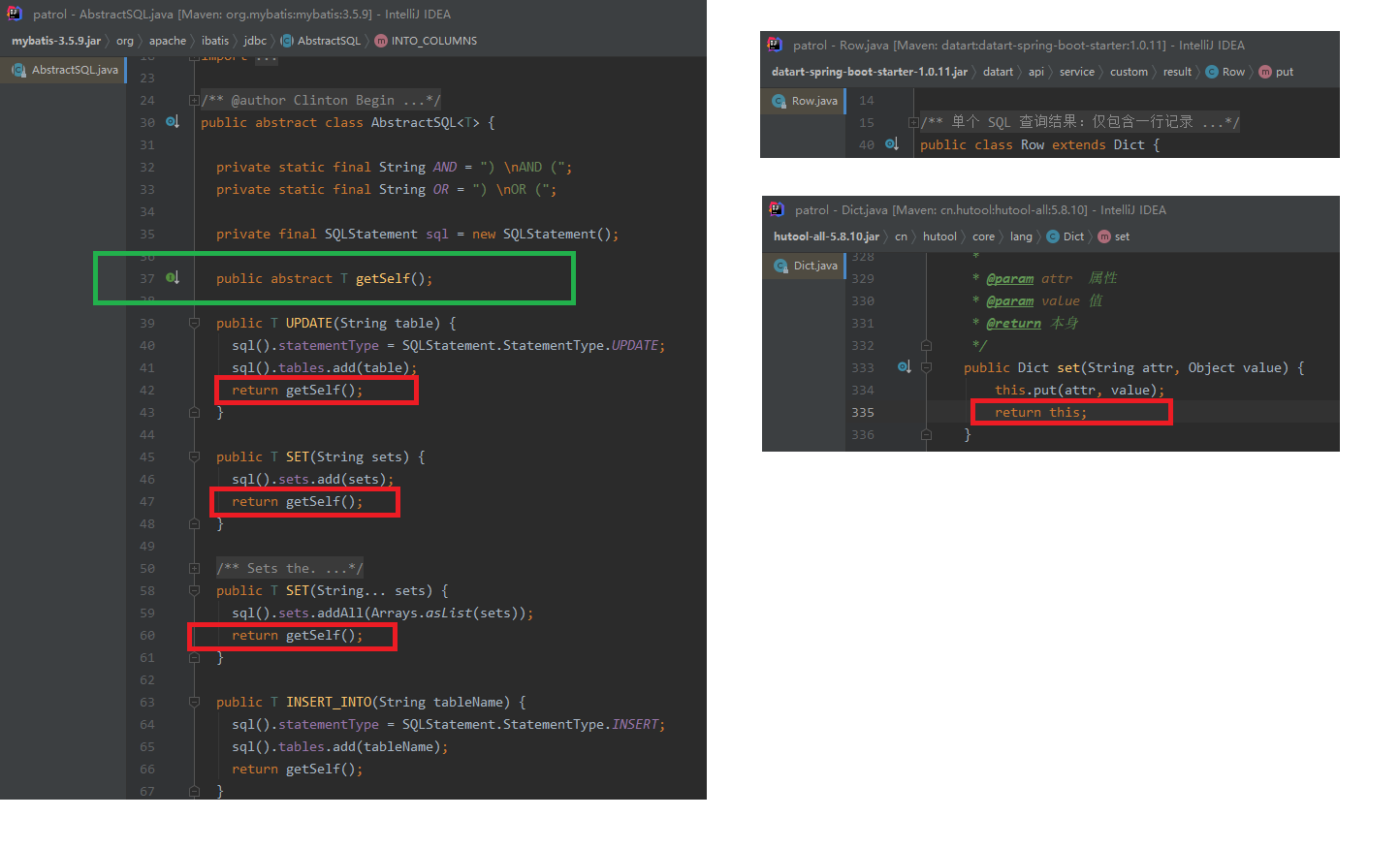Click the @return tag in Dict.java
1400x849 pixels.
coord(1013,323)
